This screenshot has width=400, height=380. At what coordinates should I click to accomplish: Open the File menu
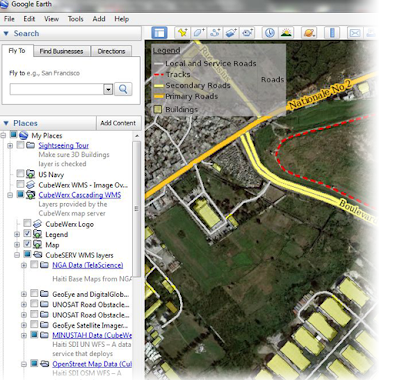[9, 19]
